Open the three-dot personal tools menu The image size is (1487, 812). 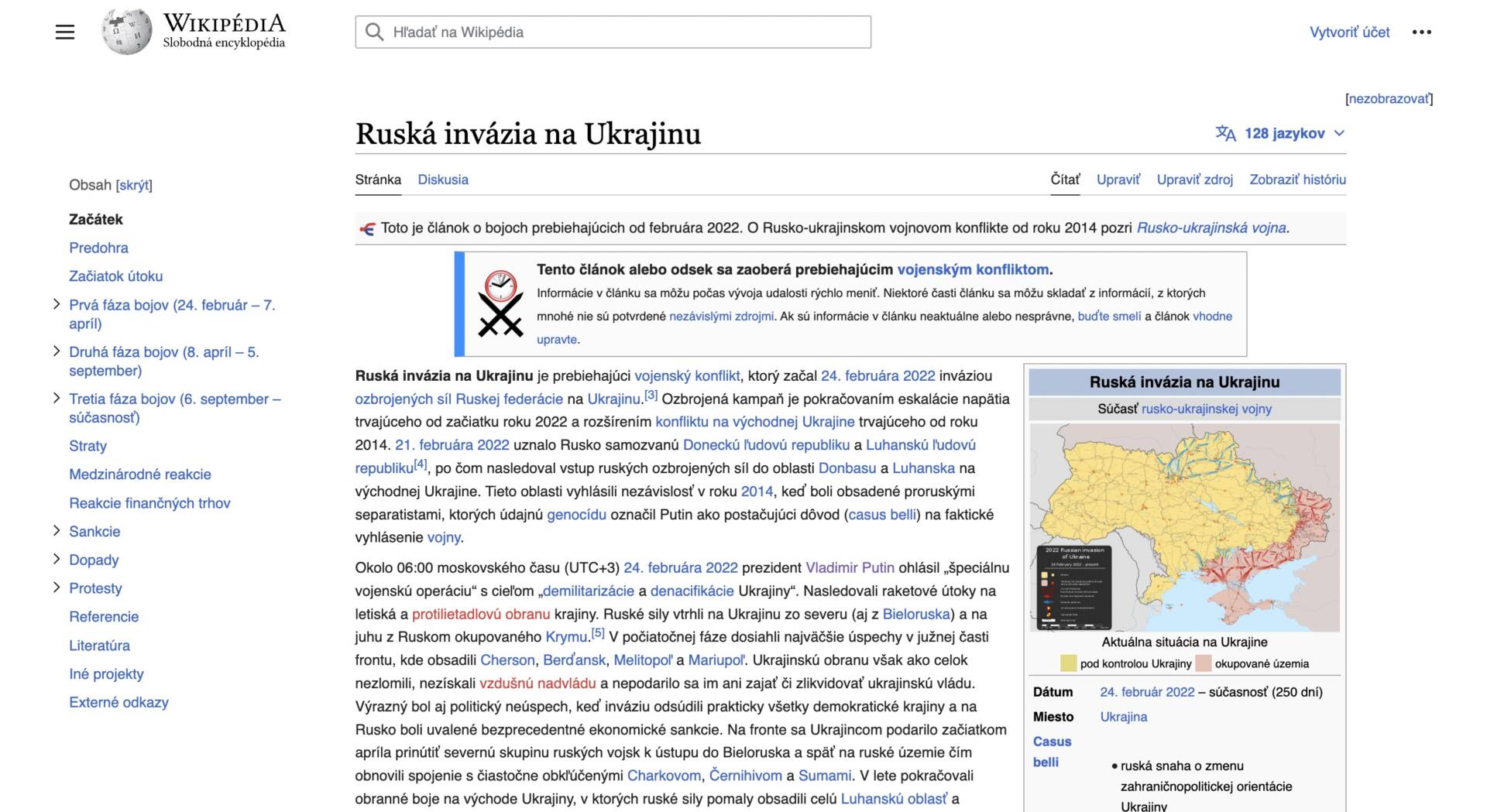click(x=1421, y=32)
